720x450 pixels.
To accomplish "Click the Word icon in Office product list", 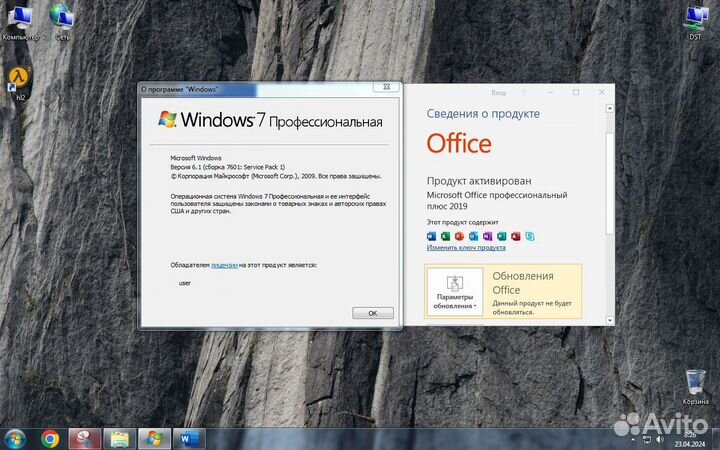I will click(431, 236).
